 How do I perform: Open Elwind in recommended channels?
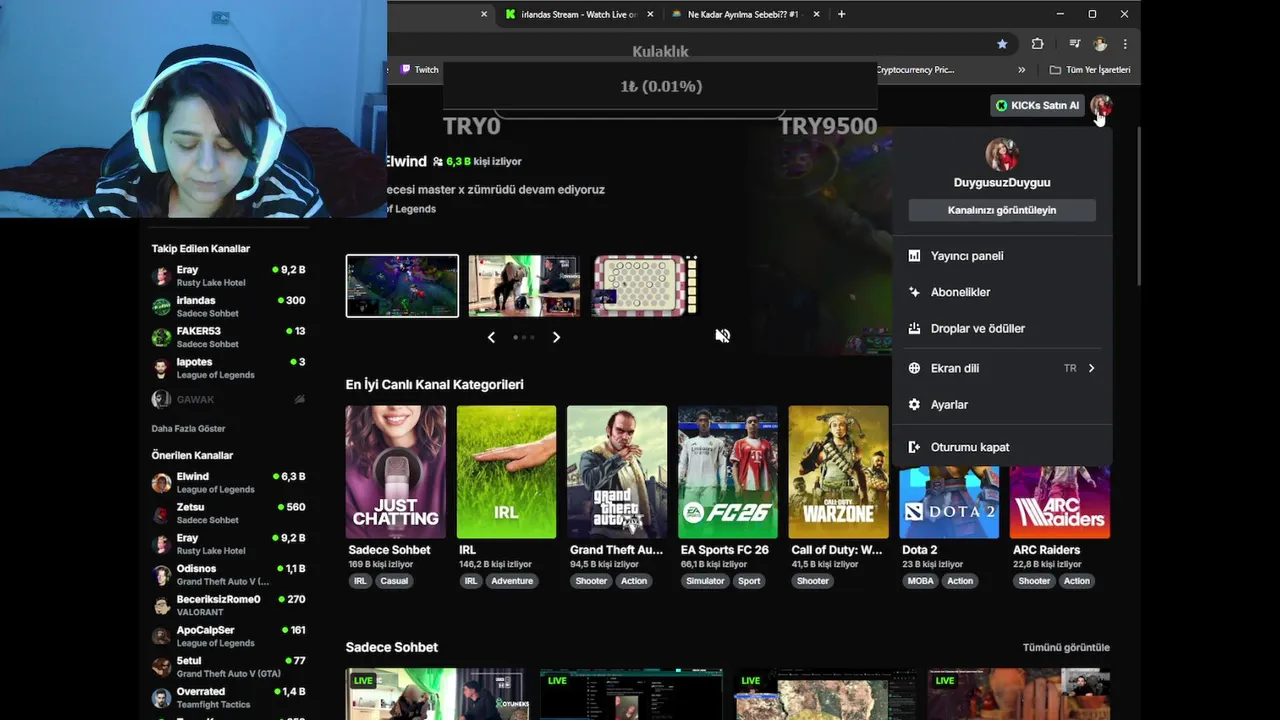(229, 483)
